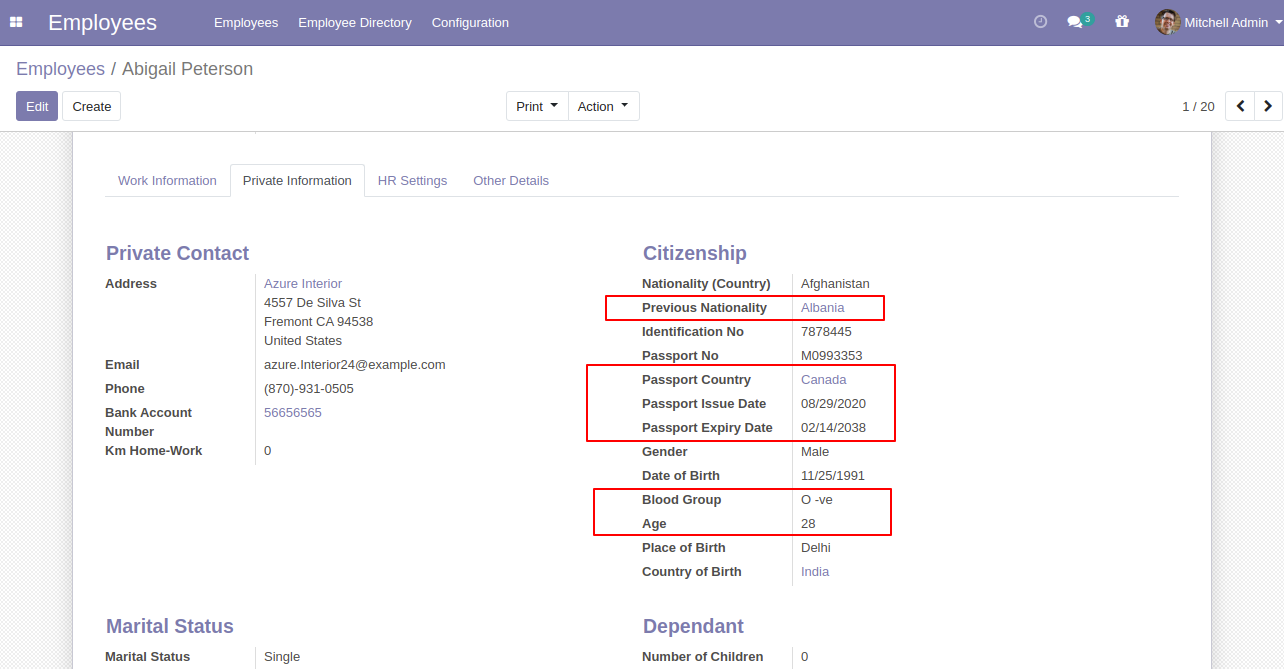1284x669 pixels.
Task: Open the apps grid menu icon
Action: pos(16,22)
